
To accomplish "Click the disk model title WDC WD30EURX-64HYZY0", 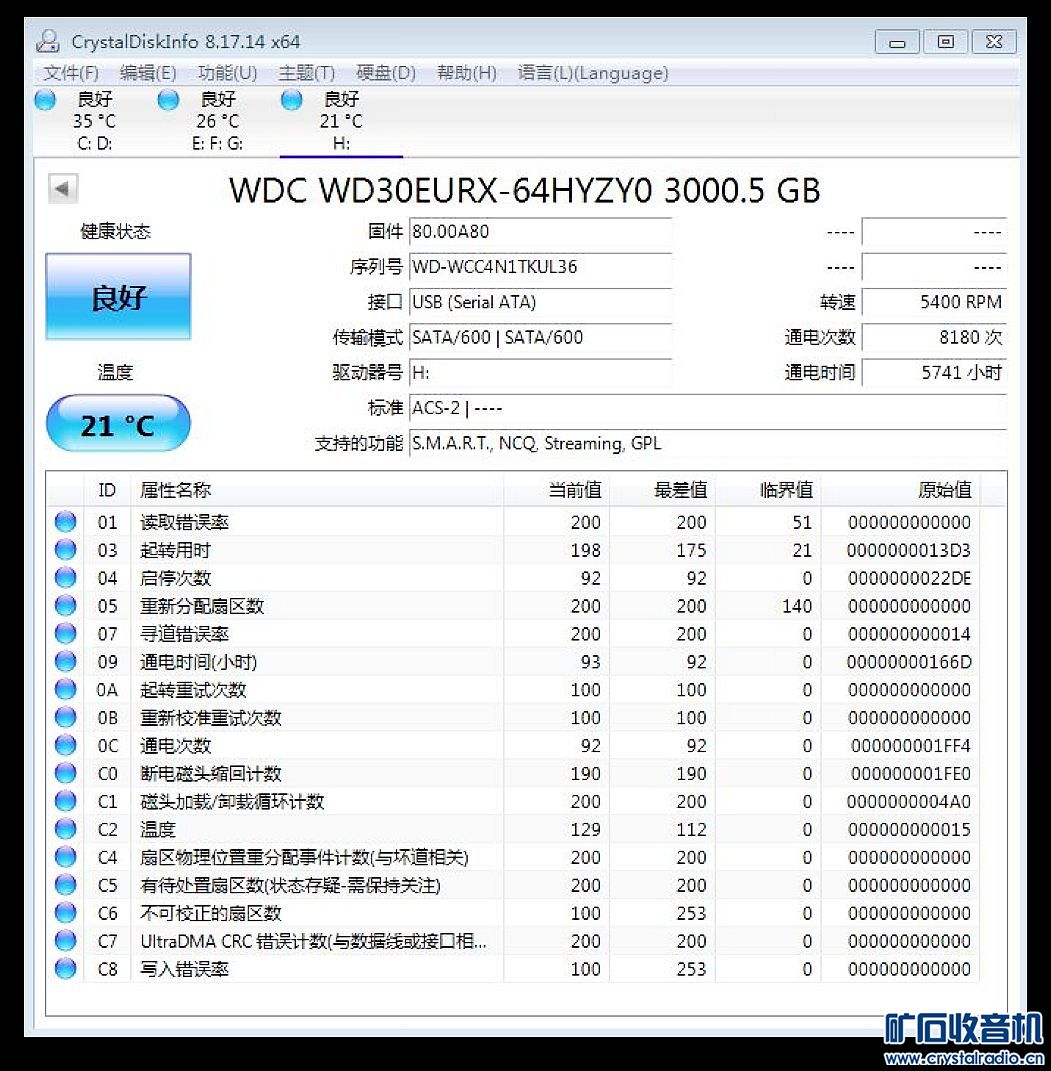I will [524, 190].
